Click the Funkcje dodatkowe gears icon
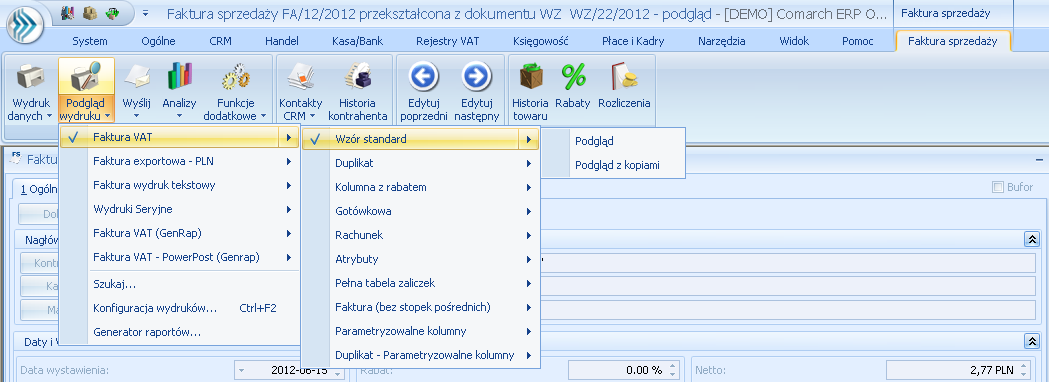The width and height of the screenshot is (1049, 382). pos(235,77)
